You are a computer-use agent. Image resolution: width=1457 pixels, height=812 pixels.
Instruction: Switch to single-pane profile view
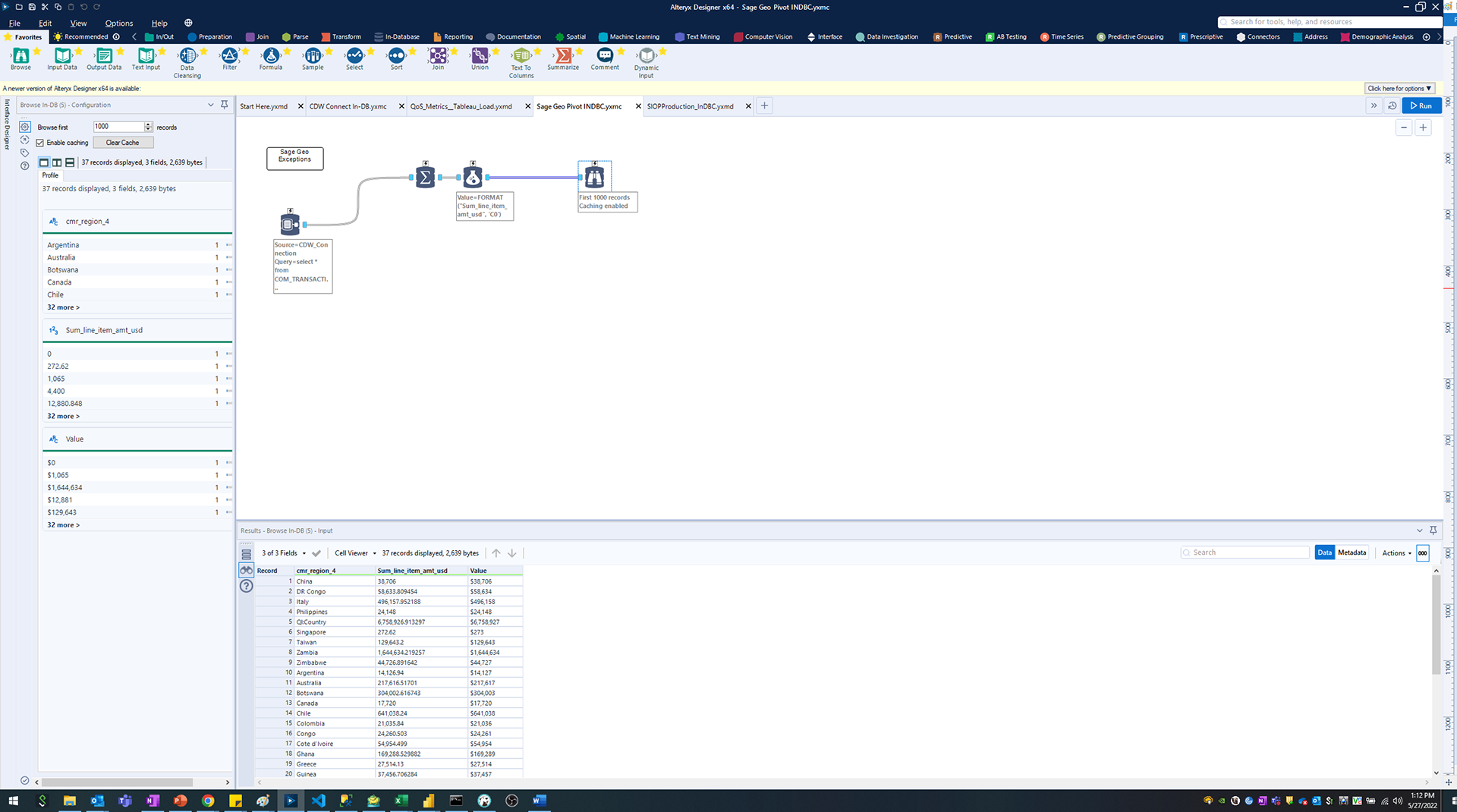click(44, 162)
